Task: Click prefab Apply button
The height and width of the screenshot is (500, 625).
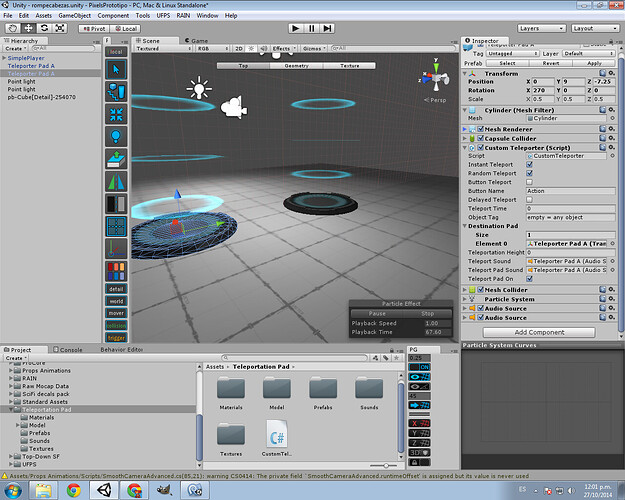Action: (594, 63)
